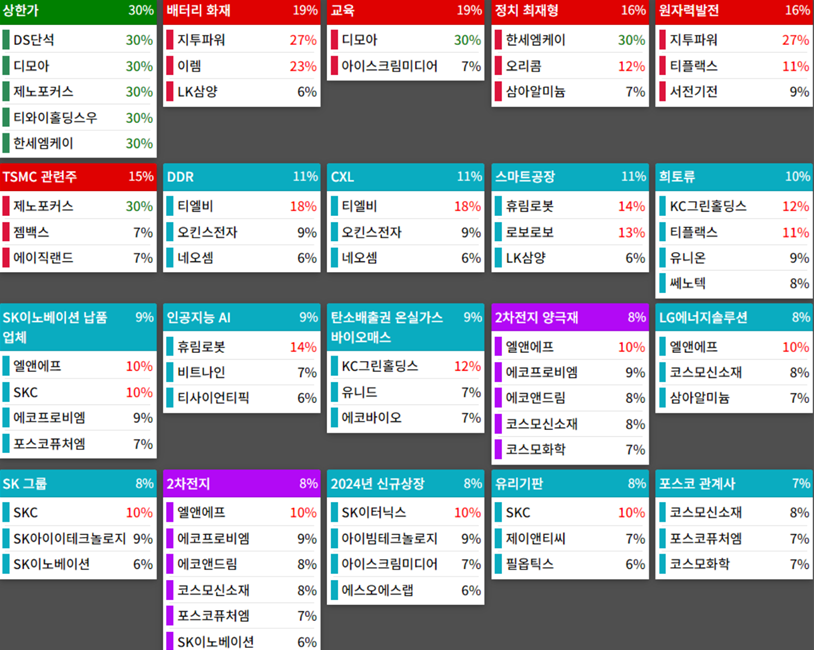Click 이렘 in the 배터리 화재 card
Viewport: 814px width, 650px height.
(x=242, y=66)
